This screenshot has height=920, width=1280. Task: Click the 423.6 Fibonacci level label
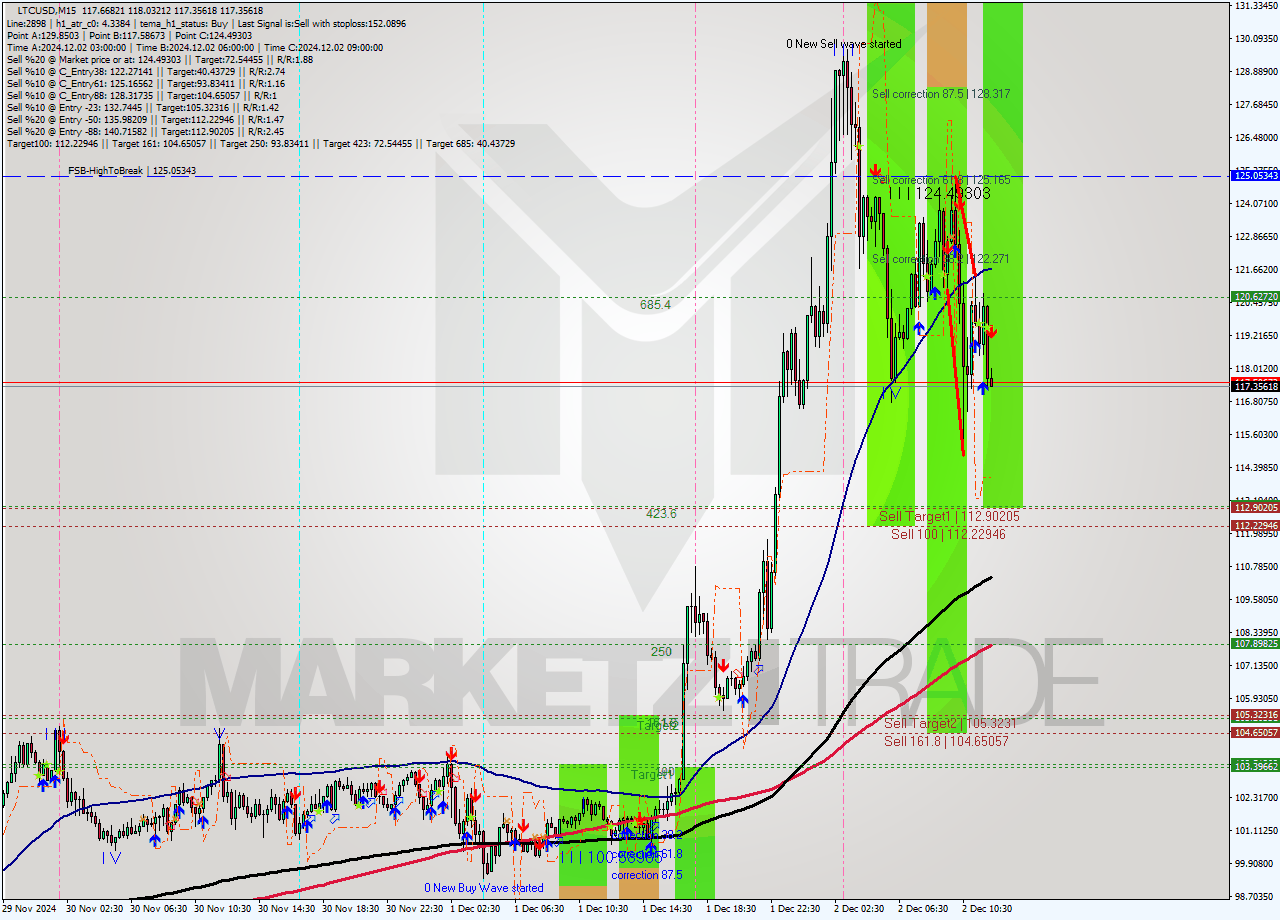pyautogui.click(x=661, y=513)
